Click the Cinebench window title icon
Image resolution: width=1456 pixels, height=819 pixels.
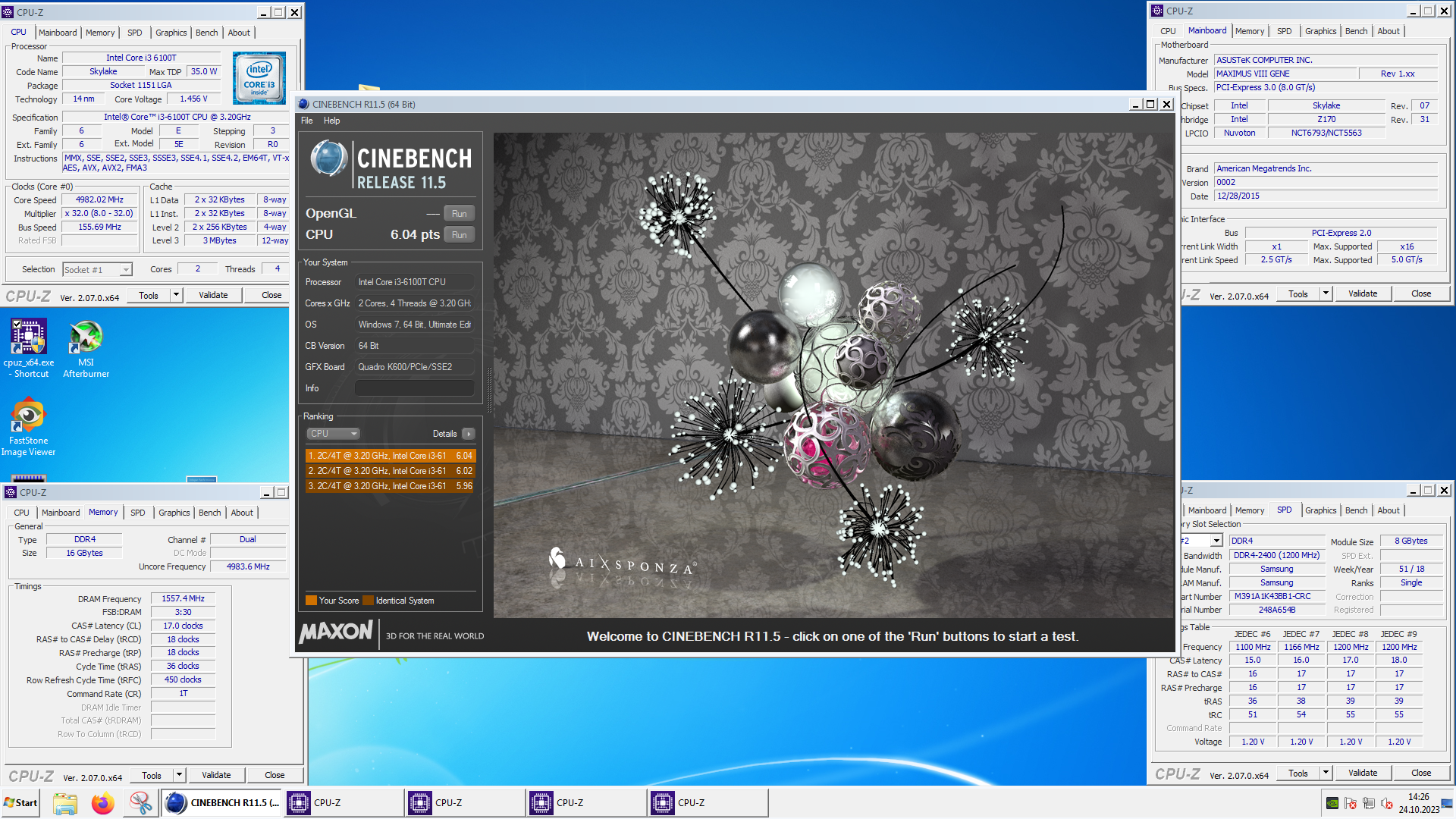point(304,105)
